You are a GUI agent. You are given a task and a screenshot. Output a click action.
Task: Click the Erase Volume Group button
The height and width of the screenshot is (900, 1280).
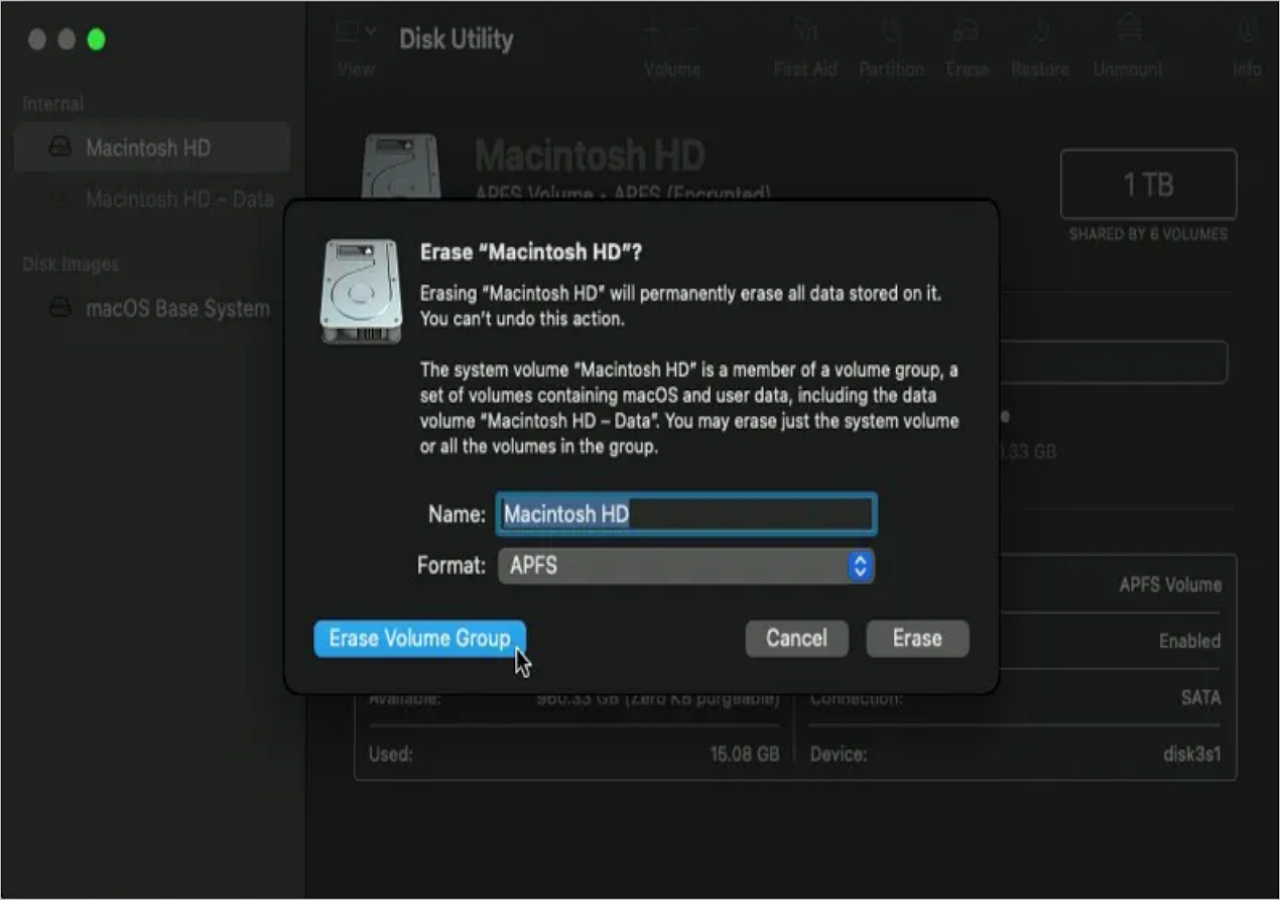coord(419,638)
